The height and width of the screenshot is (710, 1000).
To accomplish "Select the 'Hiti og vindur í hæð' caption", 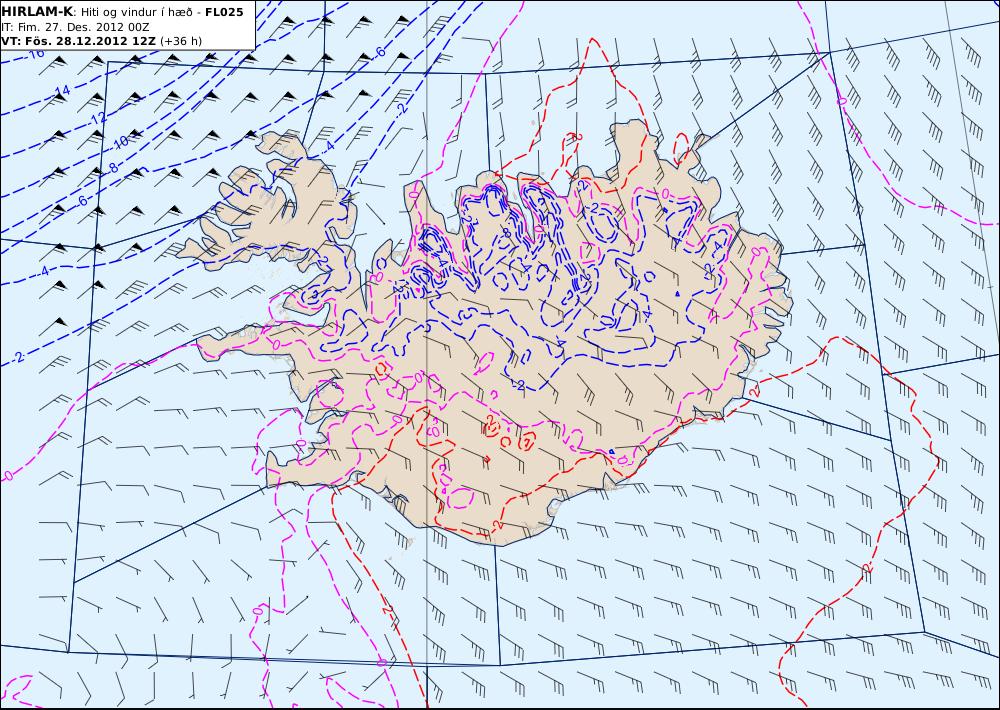I will pos(139,12).
